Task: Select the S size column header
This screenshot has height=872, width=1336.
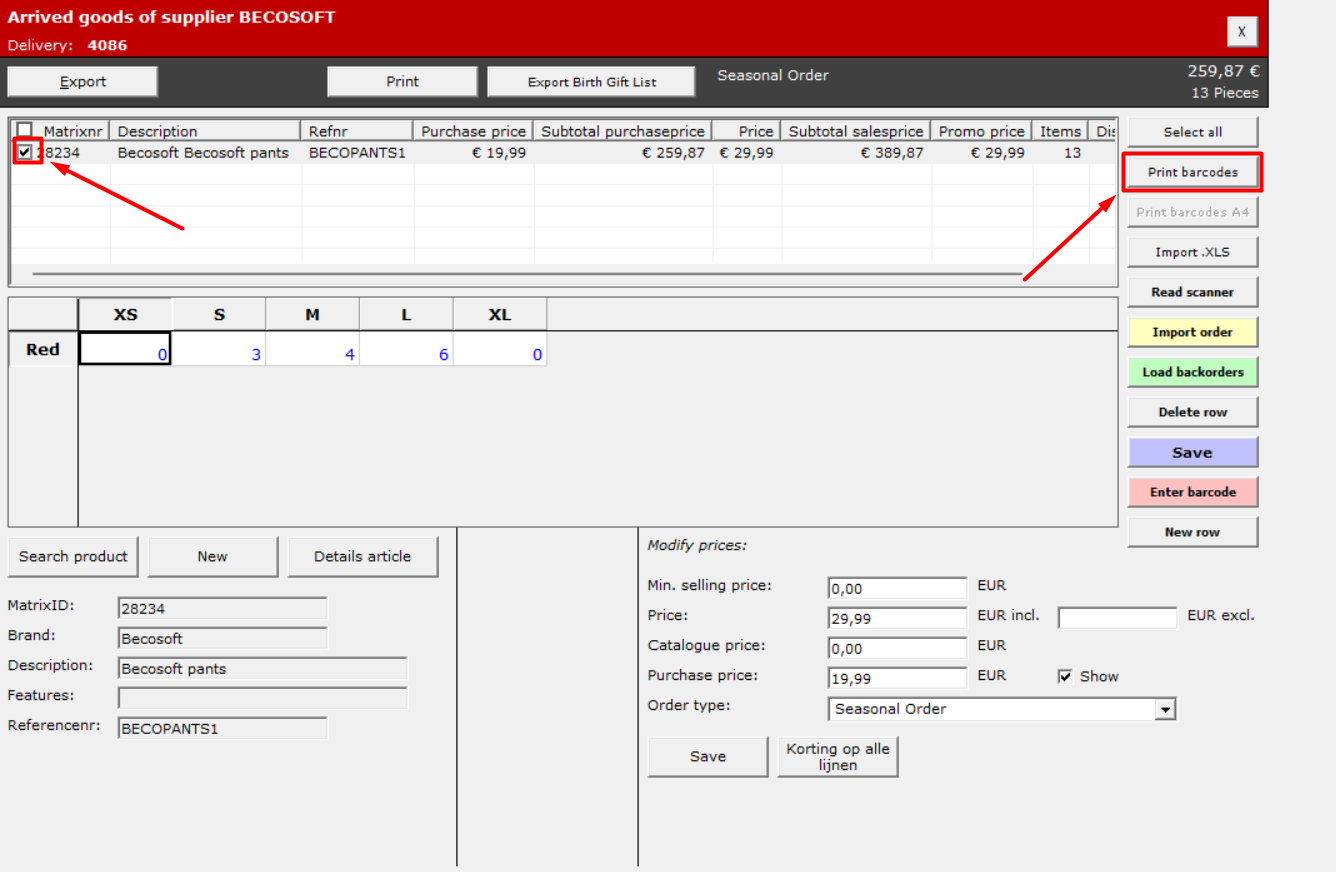Action: (219, 314)
